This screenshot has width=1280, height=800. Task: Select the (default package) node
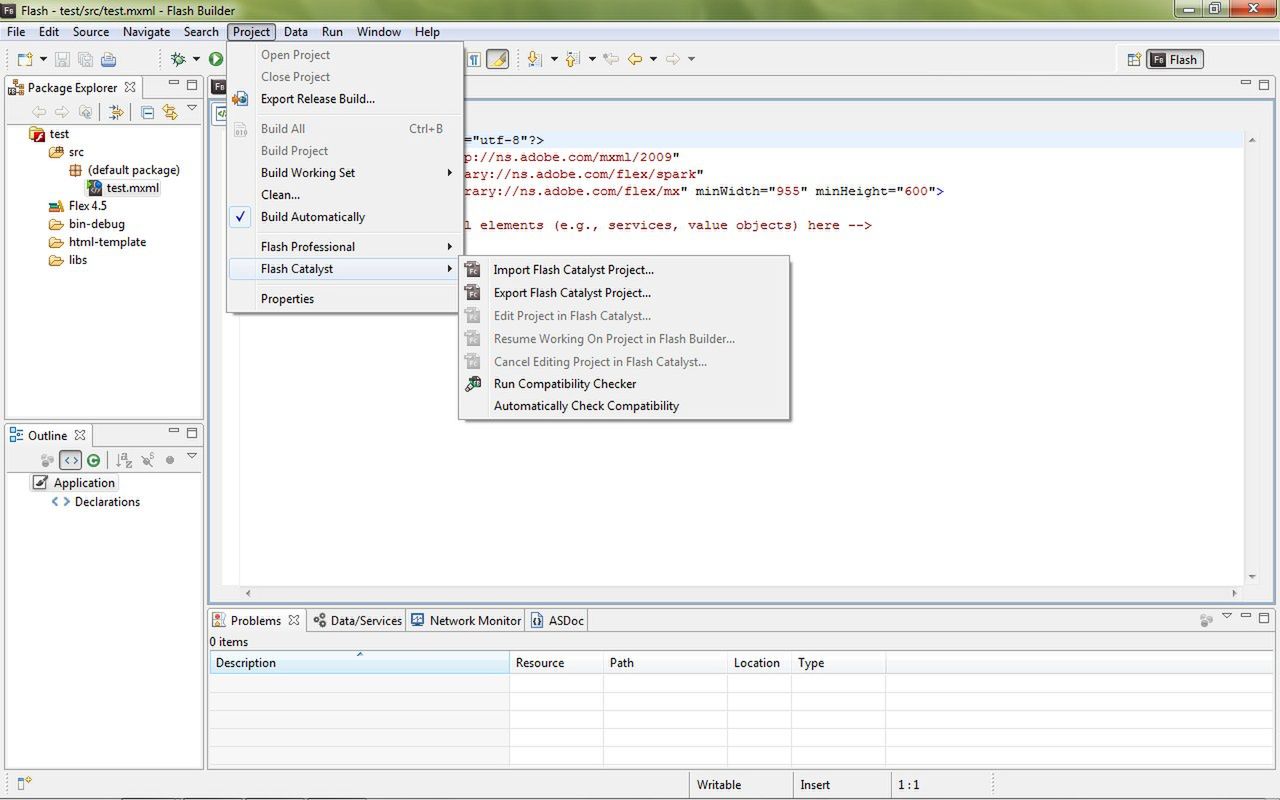coord(124,170)
